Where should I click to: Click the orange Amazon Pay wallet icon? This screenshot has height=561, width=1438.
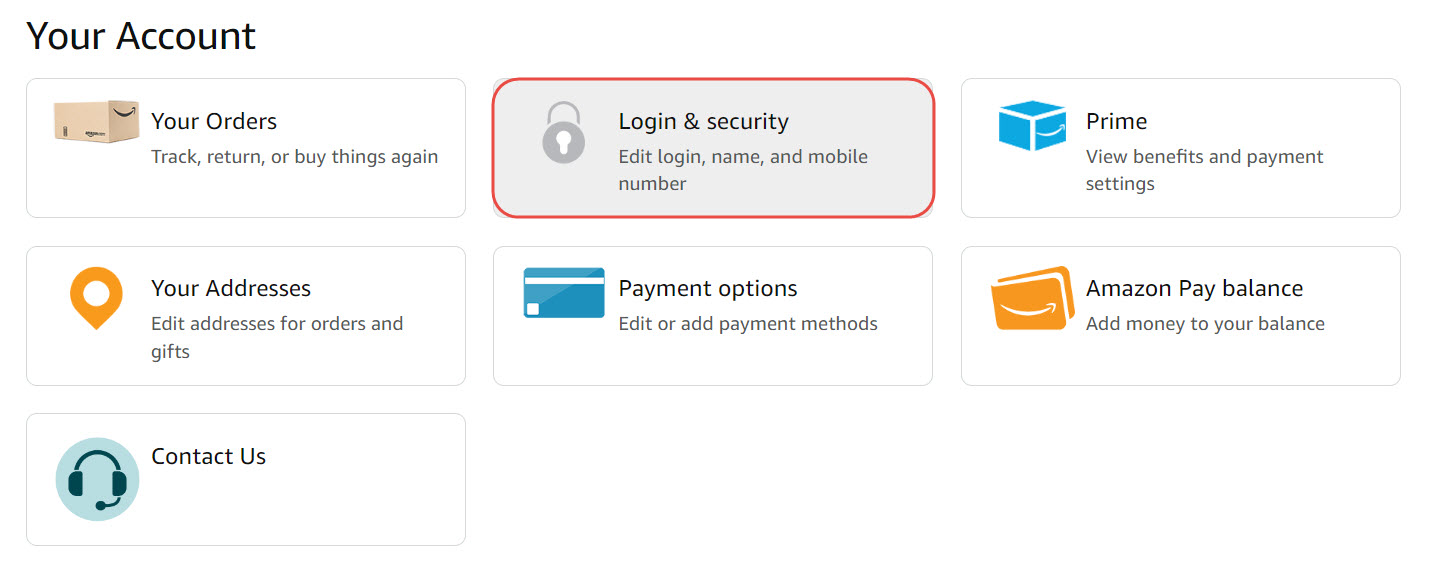click(x=1032, y=298)
